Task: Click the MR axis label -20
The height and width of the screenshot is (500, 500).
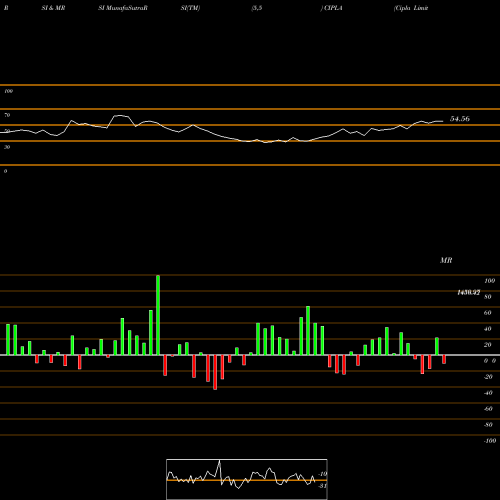Action: 488,377
